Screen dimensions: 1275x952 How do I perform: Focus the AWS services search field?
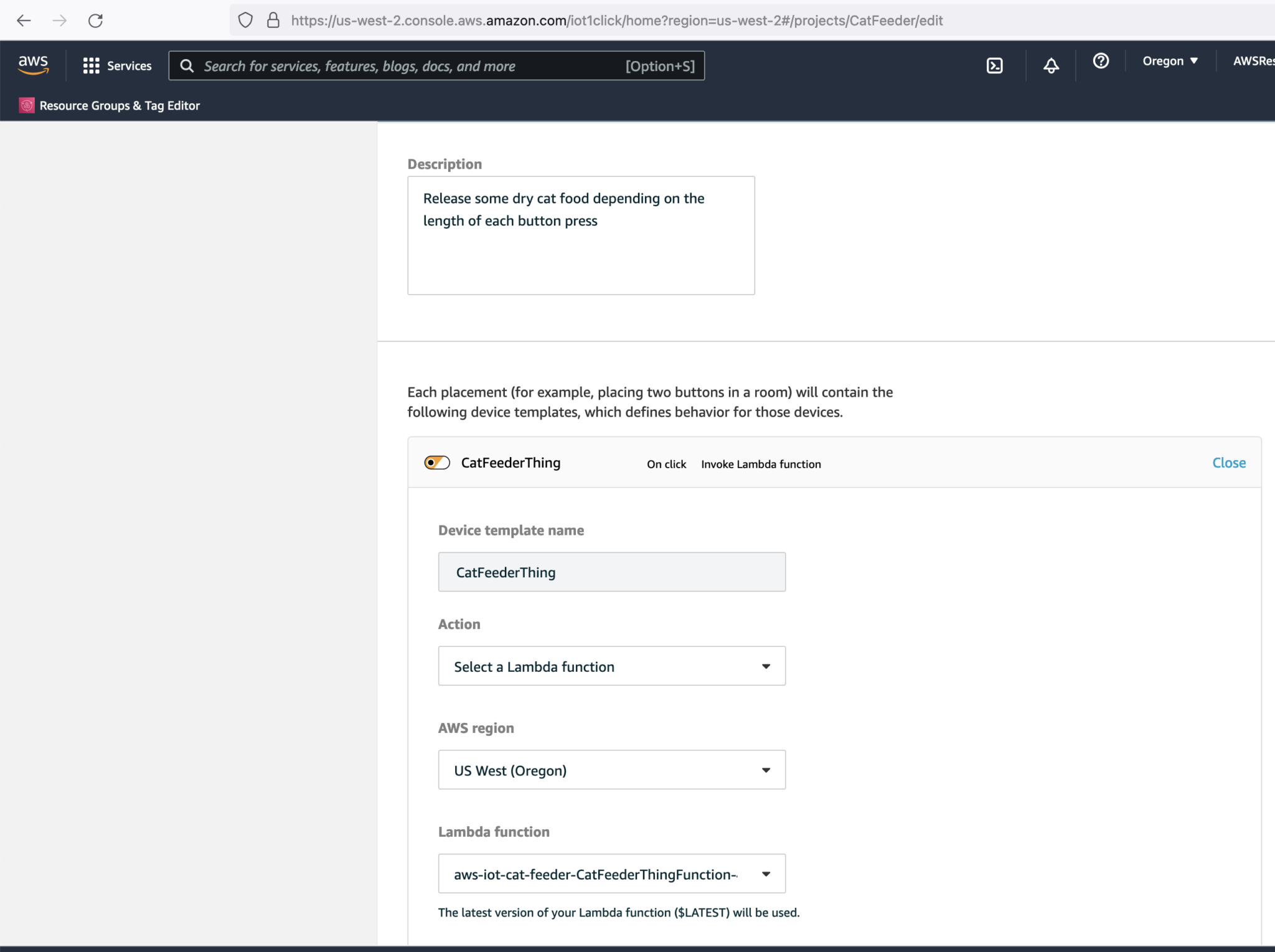pyautogui.click(x=436, y=66)
